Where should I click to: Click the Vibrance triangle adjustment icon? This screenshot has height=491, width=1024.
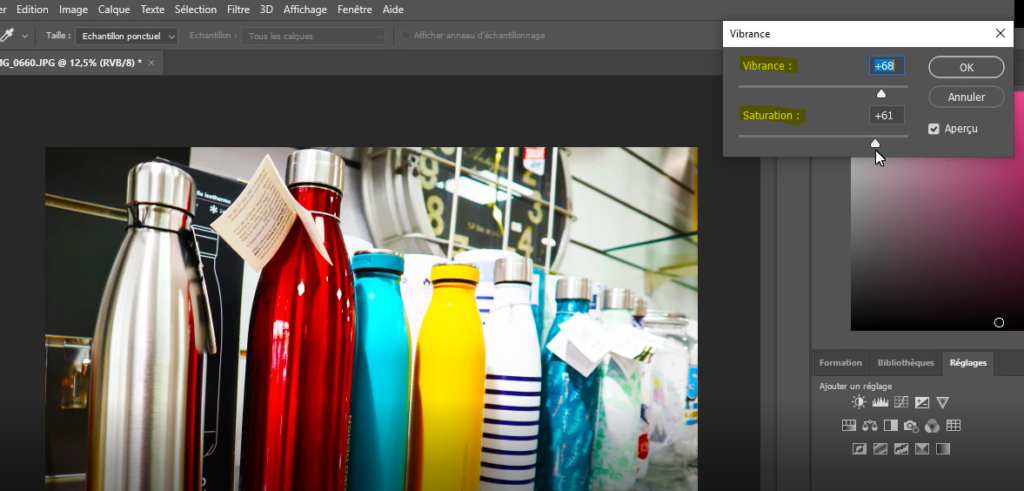pos(942,402)
